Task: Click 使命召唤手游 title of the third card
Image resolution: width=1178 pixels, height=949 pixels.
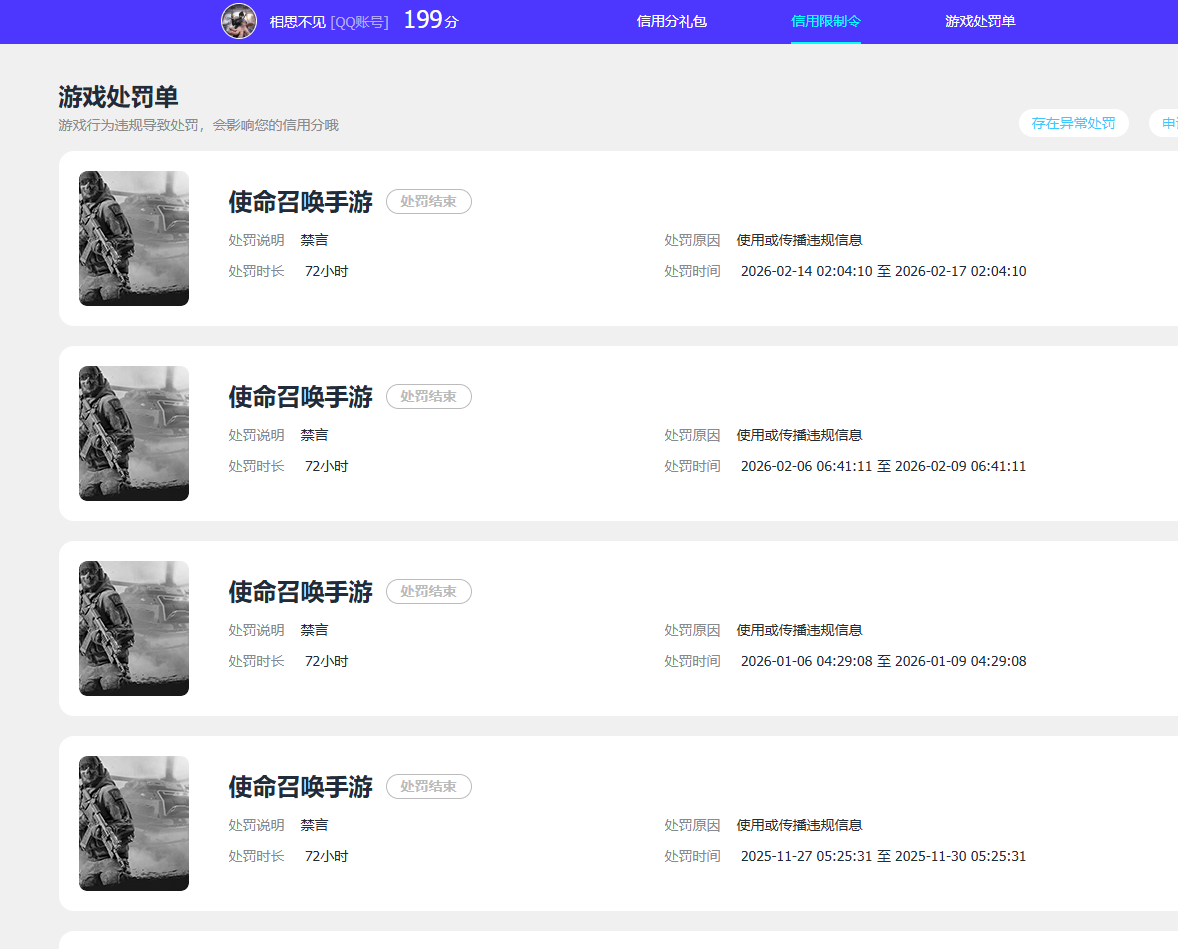Action: [301, 591]
